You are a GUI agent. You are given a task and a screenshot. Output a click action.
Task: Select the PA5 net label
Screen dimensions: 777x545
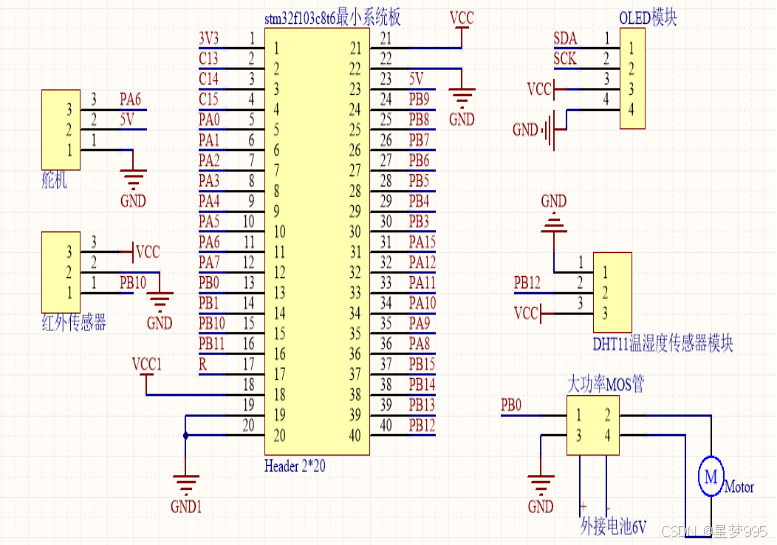tap(209, 221)
